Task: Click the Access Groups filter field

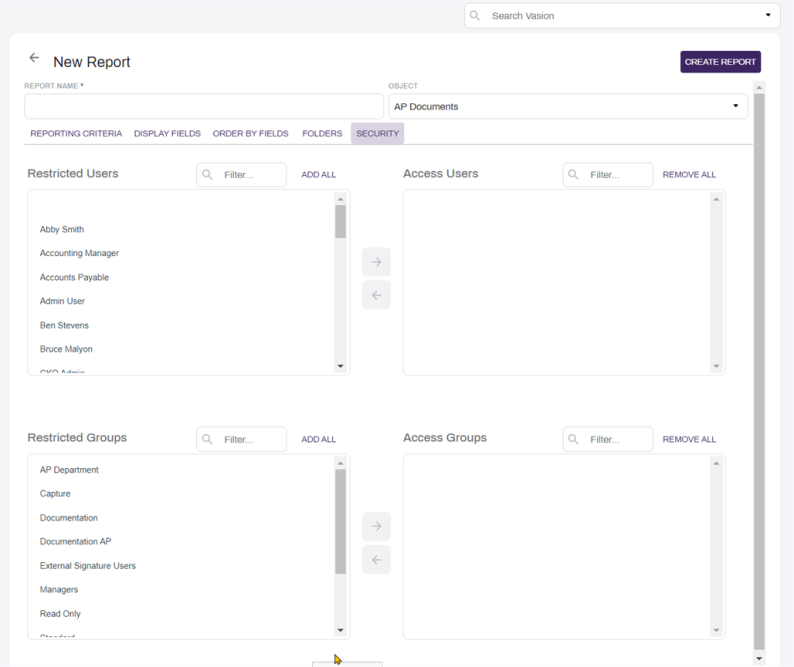Action: [x=608, y=439]
